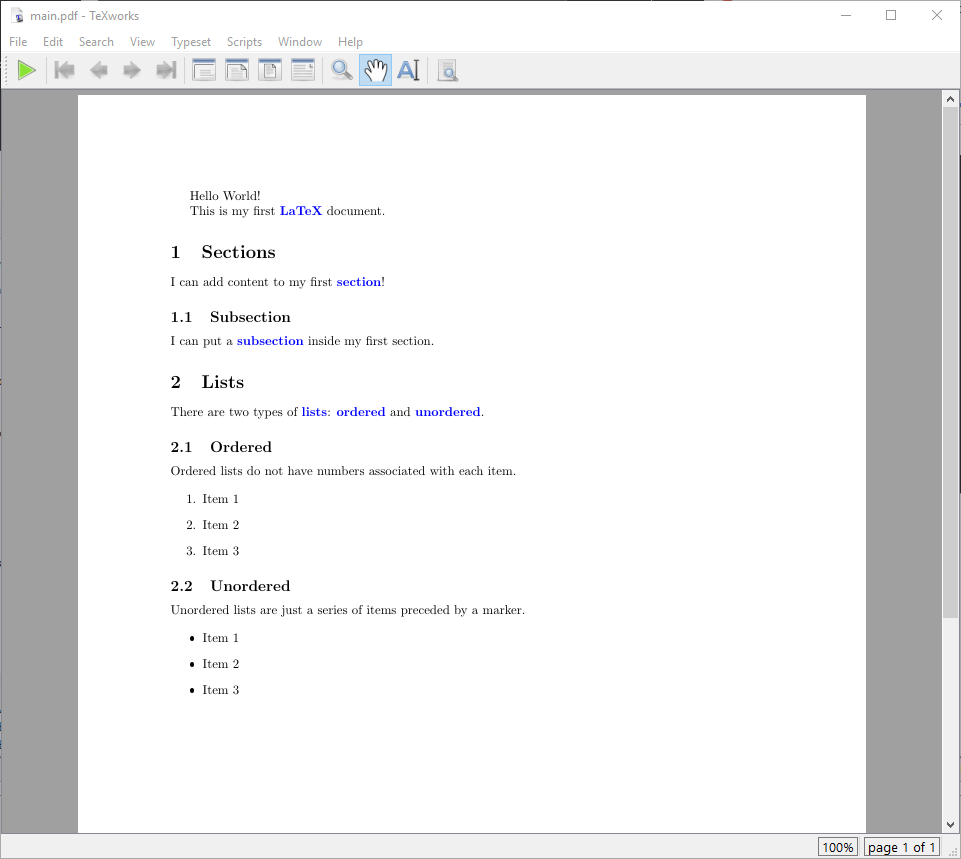Select the hand Scroll tool
Screen dimensions: 961x859
pyautogui.click(x=375, y=70)
